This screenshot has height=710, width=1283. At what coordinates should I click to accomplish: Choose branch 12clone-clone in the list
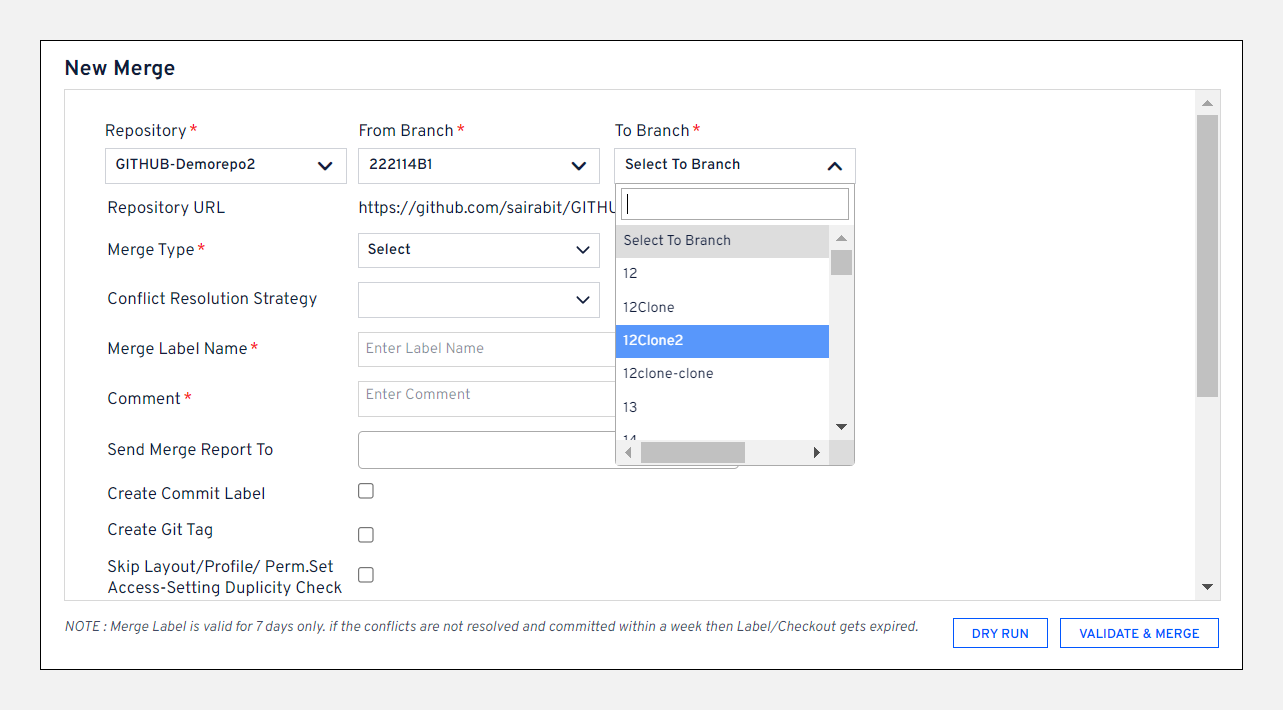[x=722, y=374]
